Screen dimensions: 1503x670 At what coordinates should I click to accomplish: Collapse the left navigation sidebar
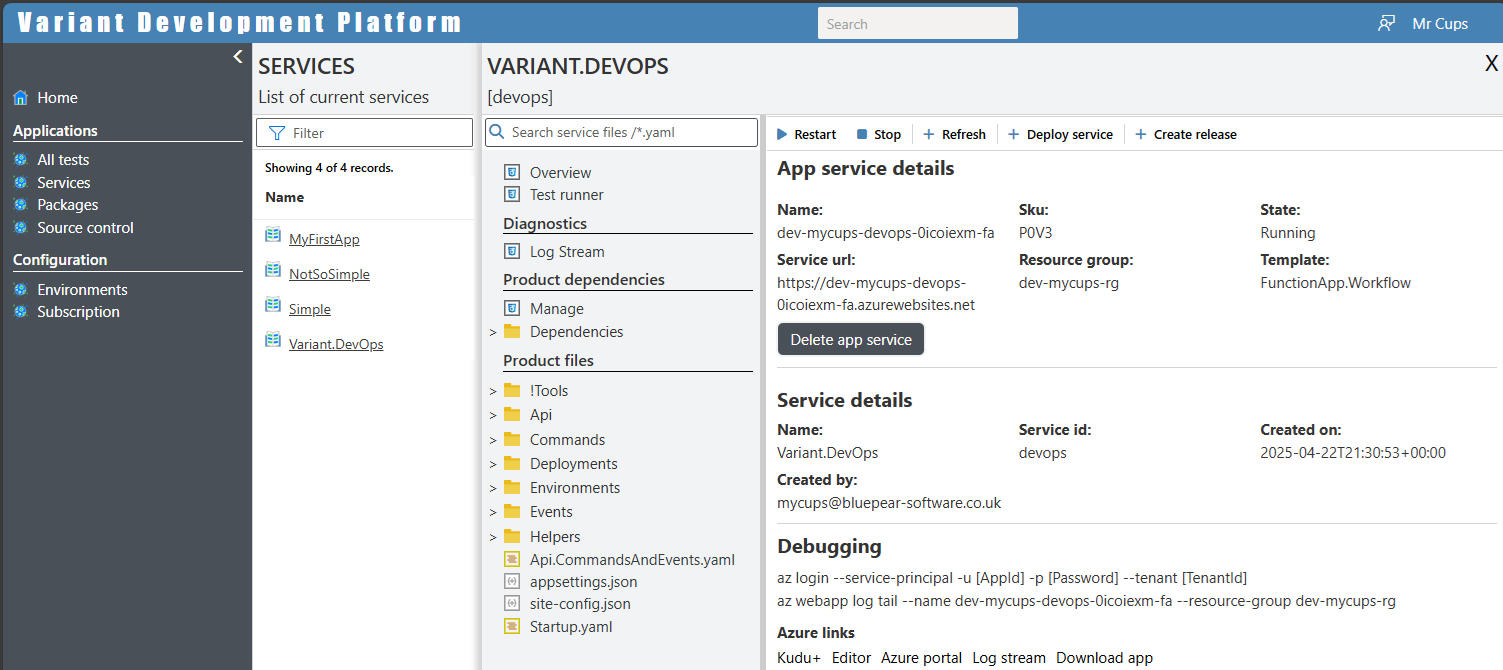(238, 57)
